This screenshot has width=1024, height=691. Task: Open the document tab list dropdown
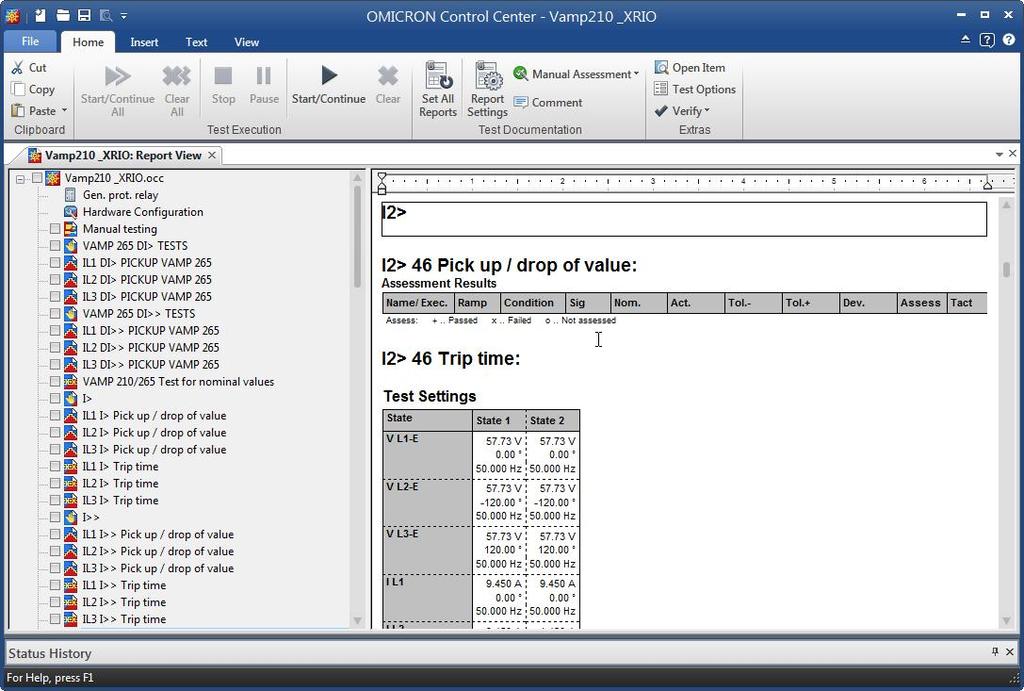tap(999, 155)
